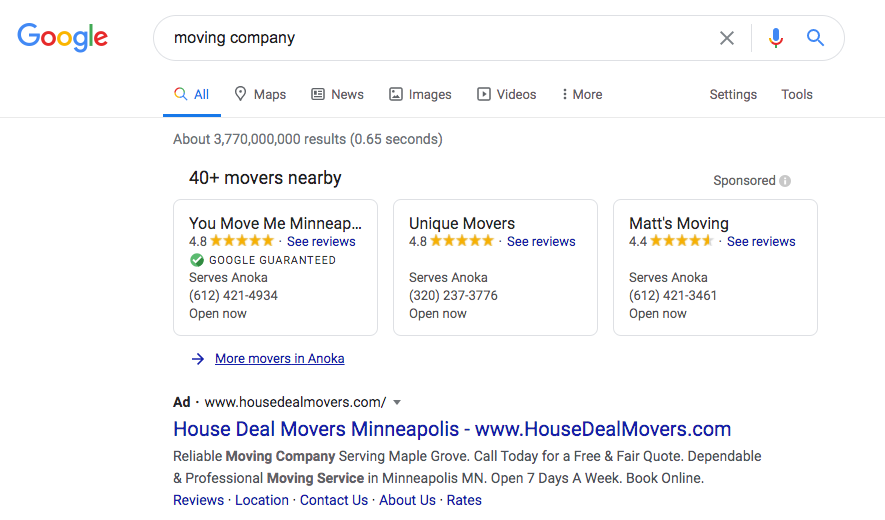Open House Deal Movers Minneapolis ad title

452,429
